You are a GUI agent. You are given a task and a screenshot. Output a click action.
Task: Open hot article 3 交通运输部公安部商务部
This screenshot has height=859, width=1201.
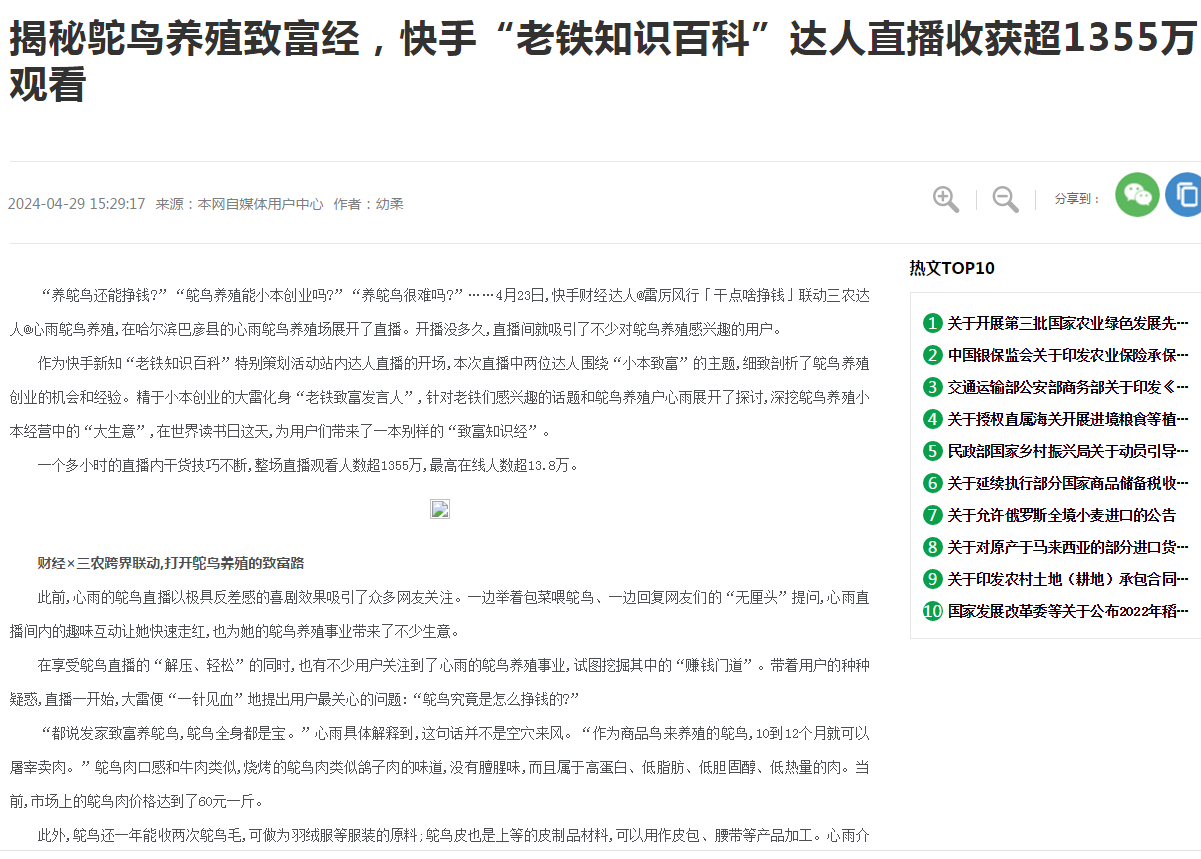coord(1068,387)
